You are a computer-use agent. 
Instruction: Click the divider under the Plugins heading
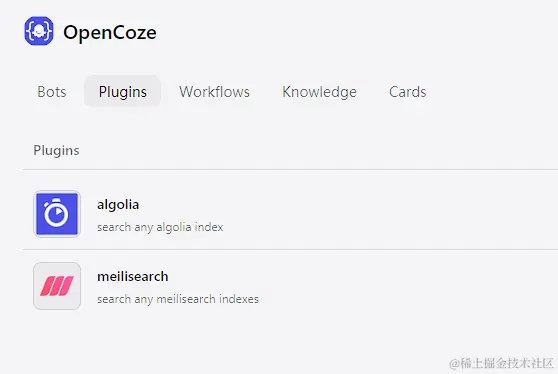click(x=290, y=169)
